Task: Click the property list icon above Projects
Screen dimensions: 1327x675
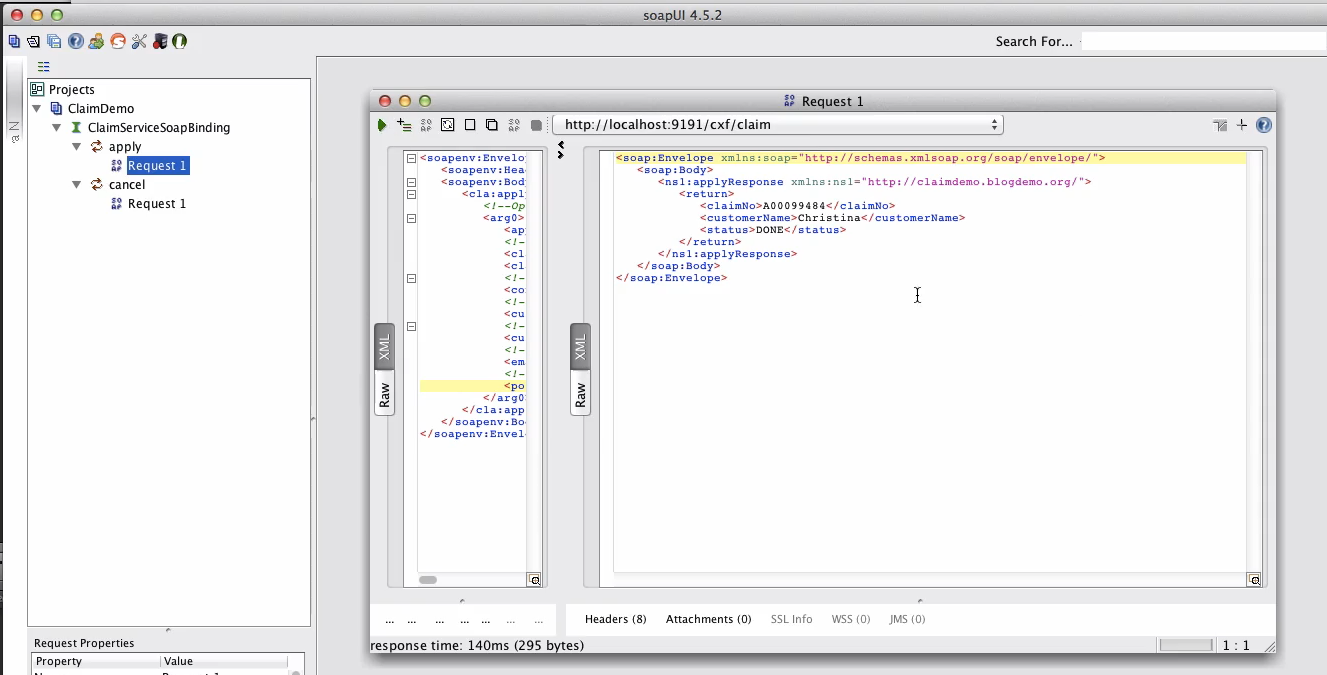Action: point(44,67)
